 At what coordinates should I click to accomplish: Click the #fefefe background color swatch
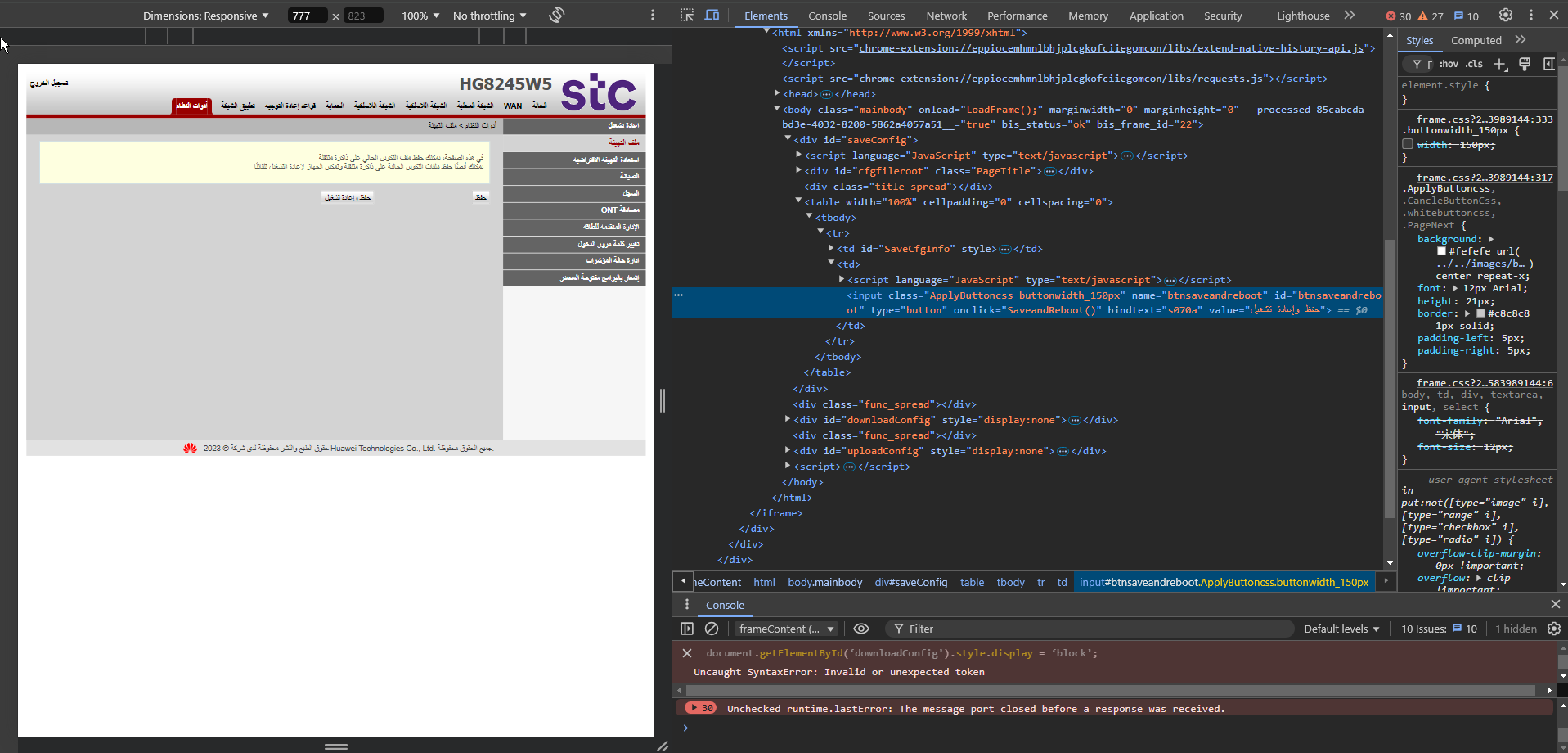coord(1441,251)
